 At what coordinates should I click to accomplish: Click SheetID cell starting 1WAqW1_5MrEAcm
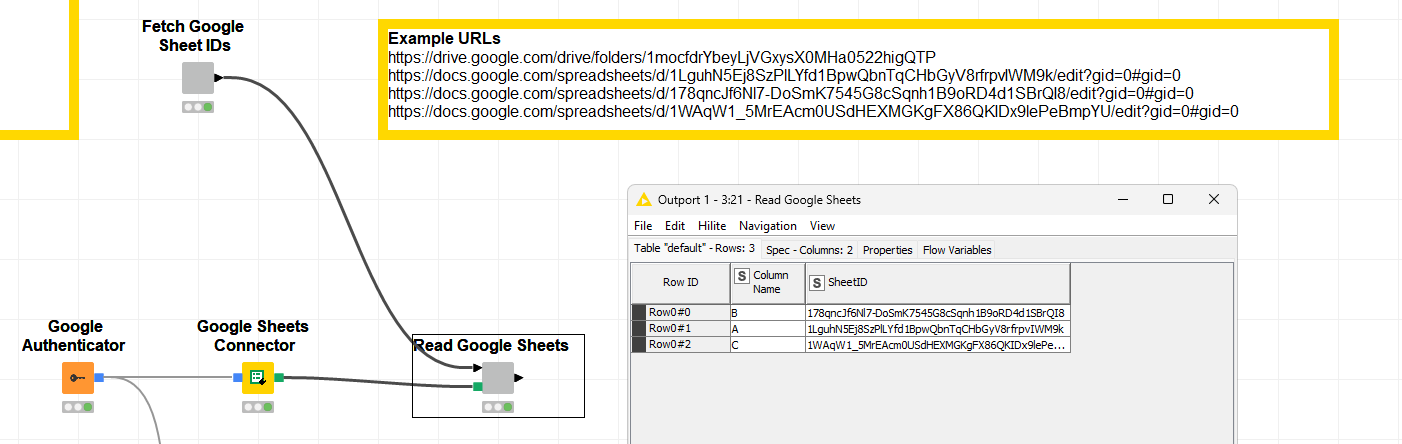pyautogui.click(x=937, y=345)
